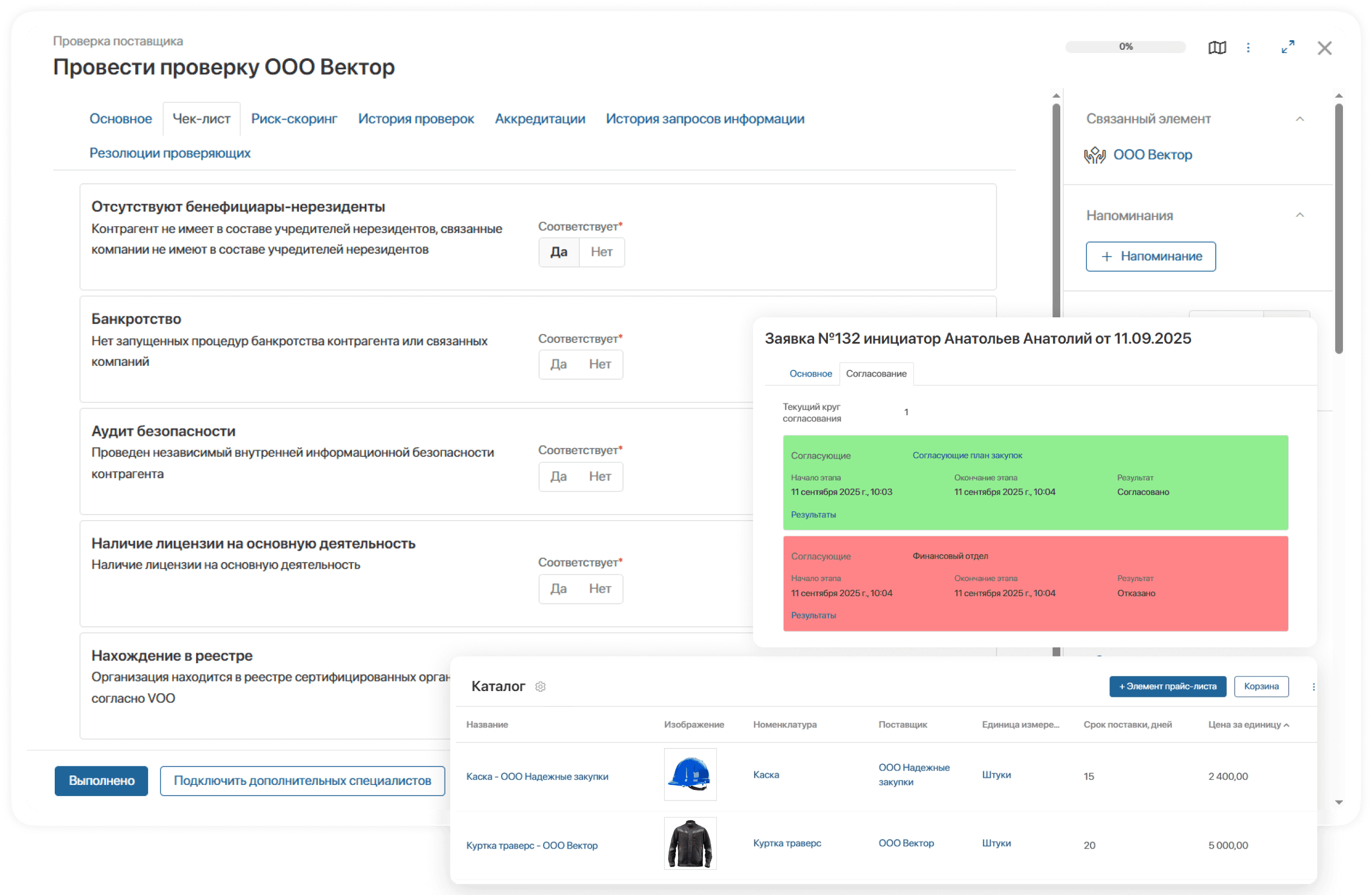
Task: Collapse the Напоминания section
Action: pyautogui.click(x=1299, y=215)
